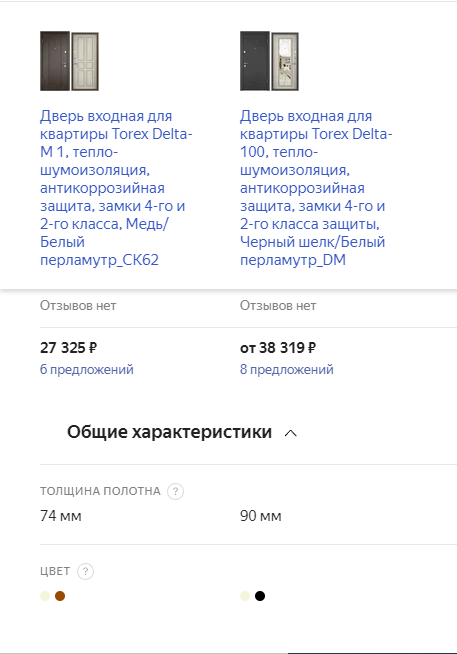Image resolution: width=457 pixels, height=654 pixels.
Task: View the 8 предложений offers link
Action: [x=286, y=370]
